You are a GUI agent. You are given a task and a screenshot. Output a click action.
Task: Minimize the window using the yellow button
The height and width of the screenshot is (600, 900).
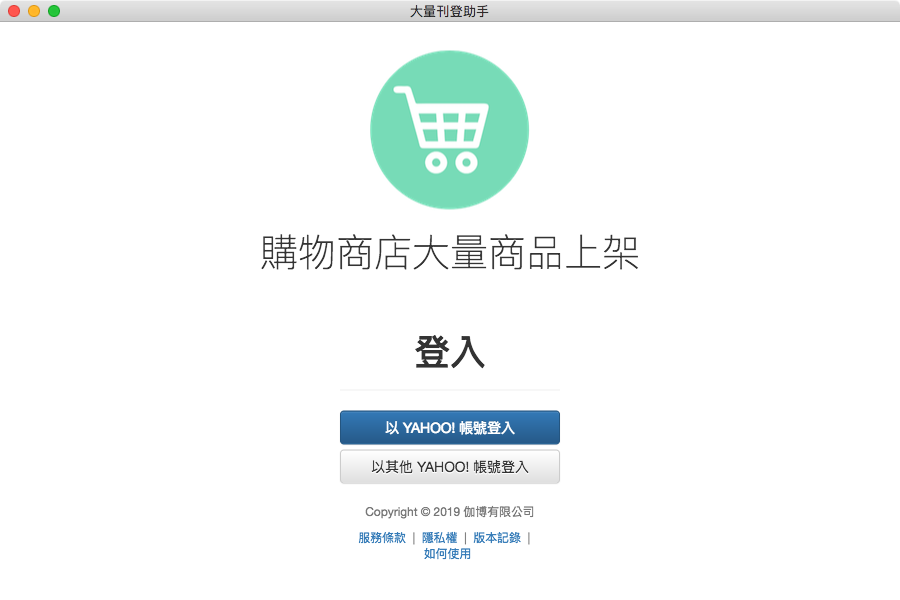tap(34, 11)
